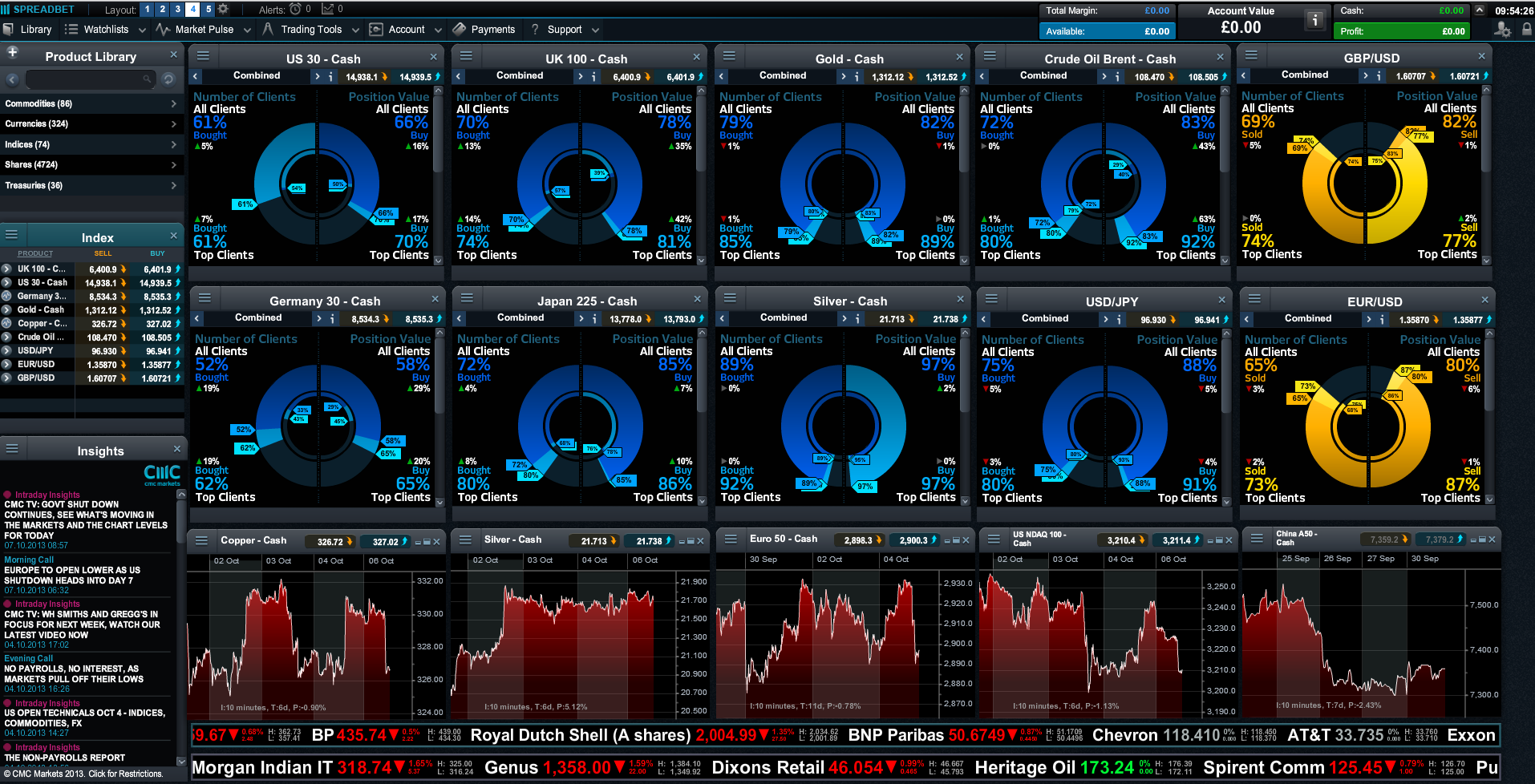The width and height of the screenshot is (1535, 784).
Task: Click the Product Library search field
Action: click(84, 79)
